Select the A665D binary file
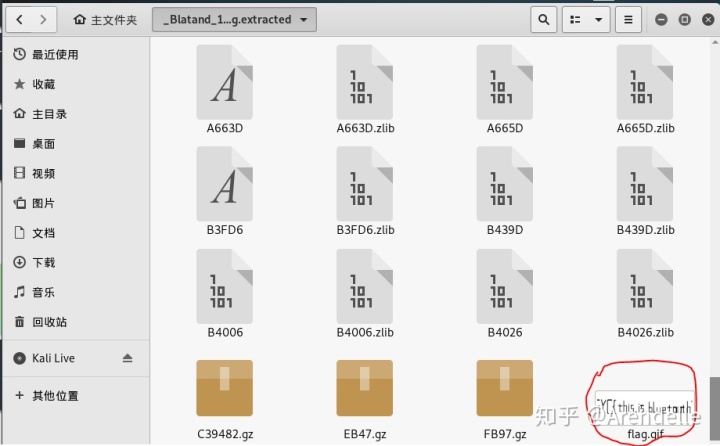This screenshot has height=446, width=720. (x=505, y=82)
